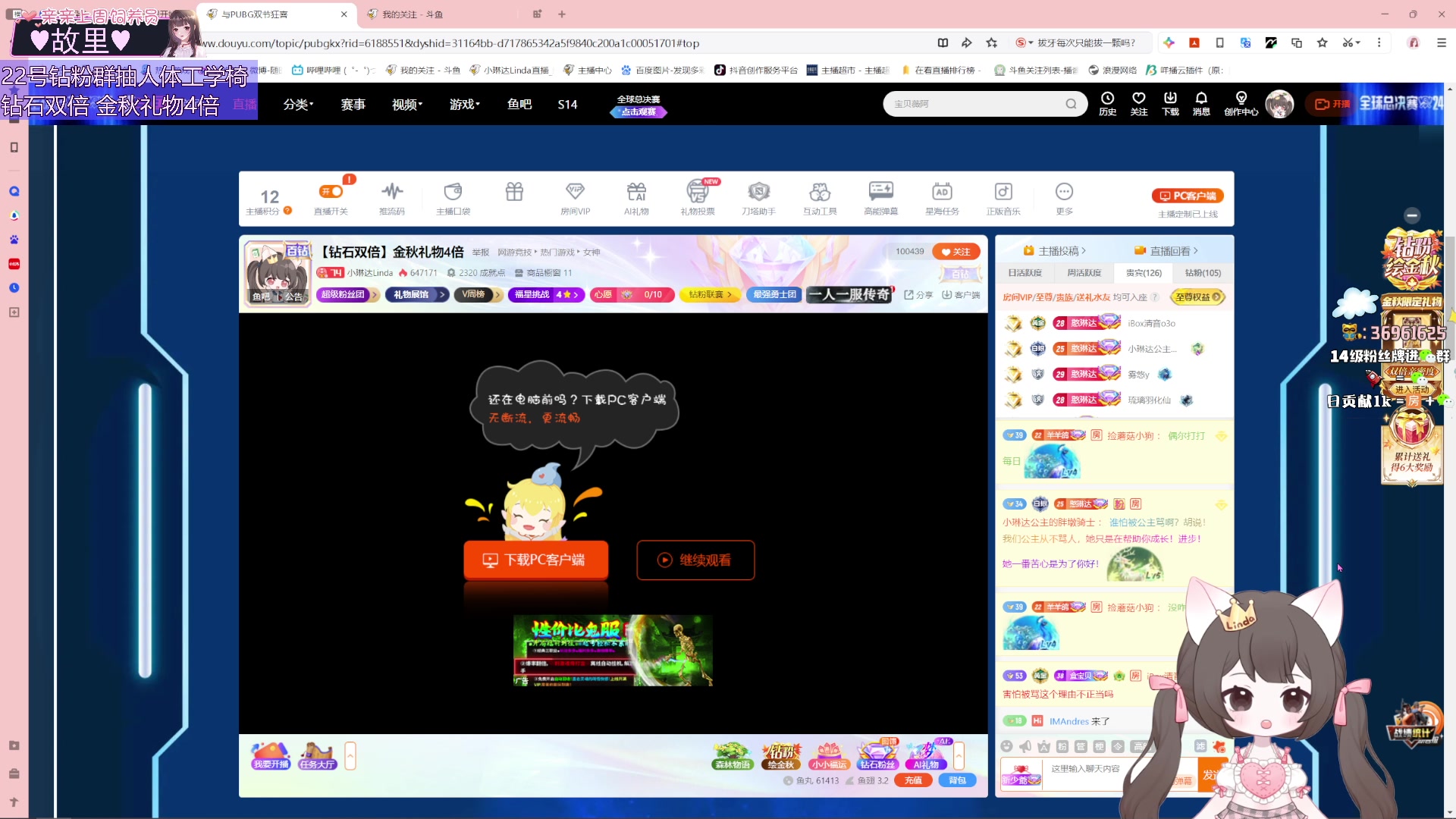
Task: Toggle the 管 chat option
Action: click(1081, 746)
